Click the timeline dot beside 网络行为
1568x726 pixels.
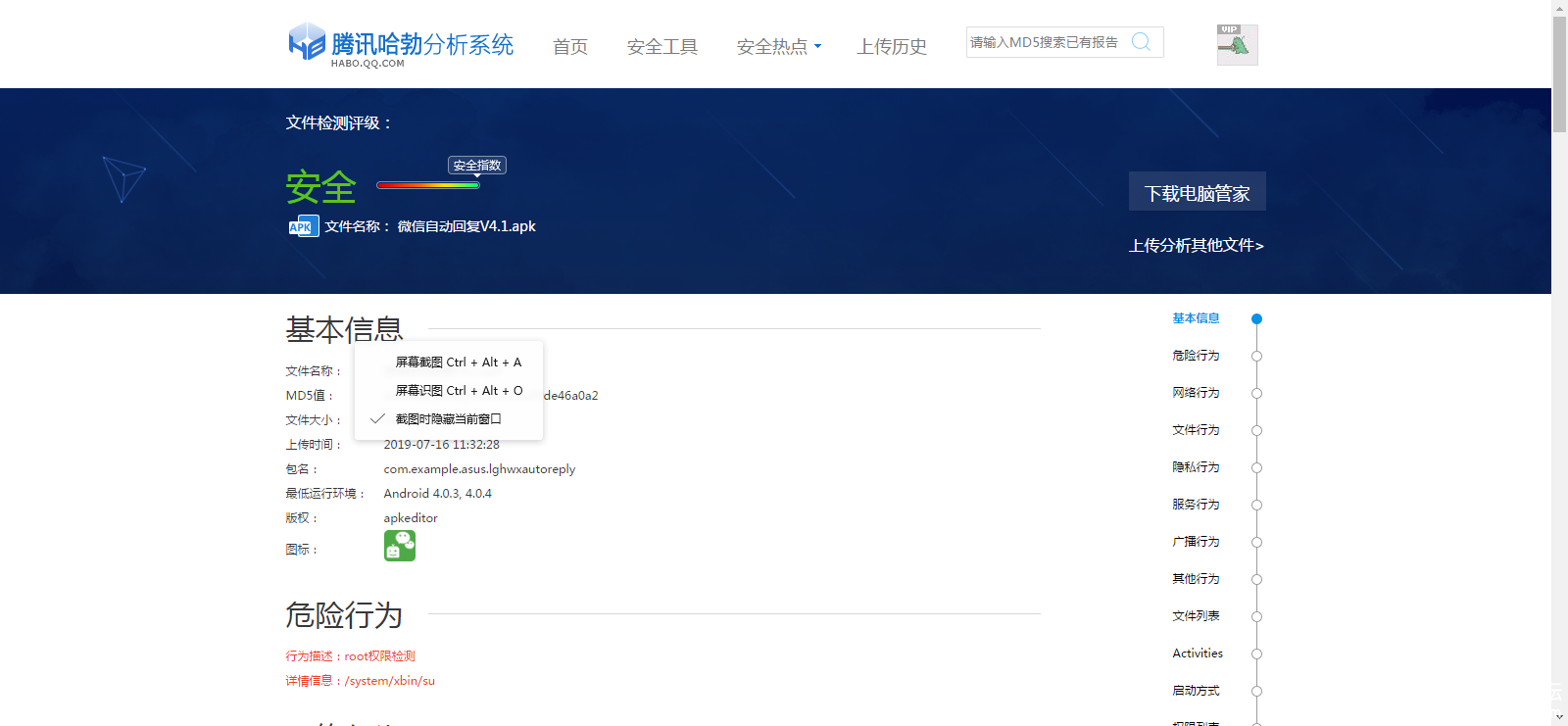(1256, 393)
